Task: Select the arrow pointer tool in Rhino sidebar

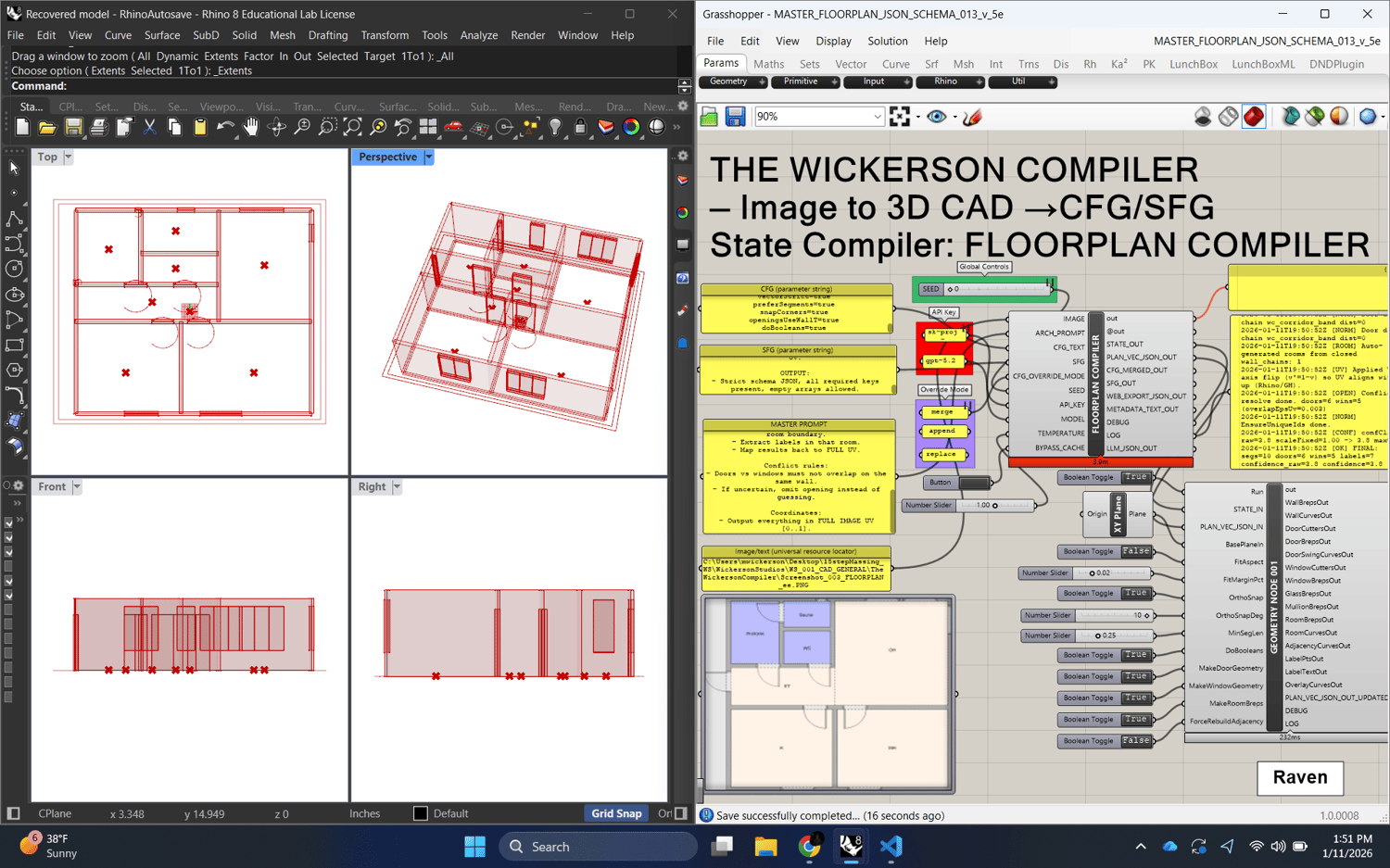Action: point(14,168)
